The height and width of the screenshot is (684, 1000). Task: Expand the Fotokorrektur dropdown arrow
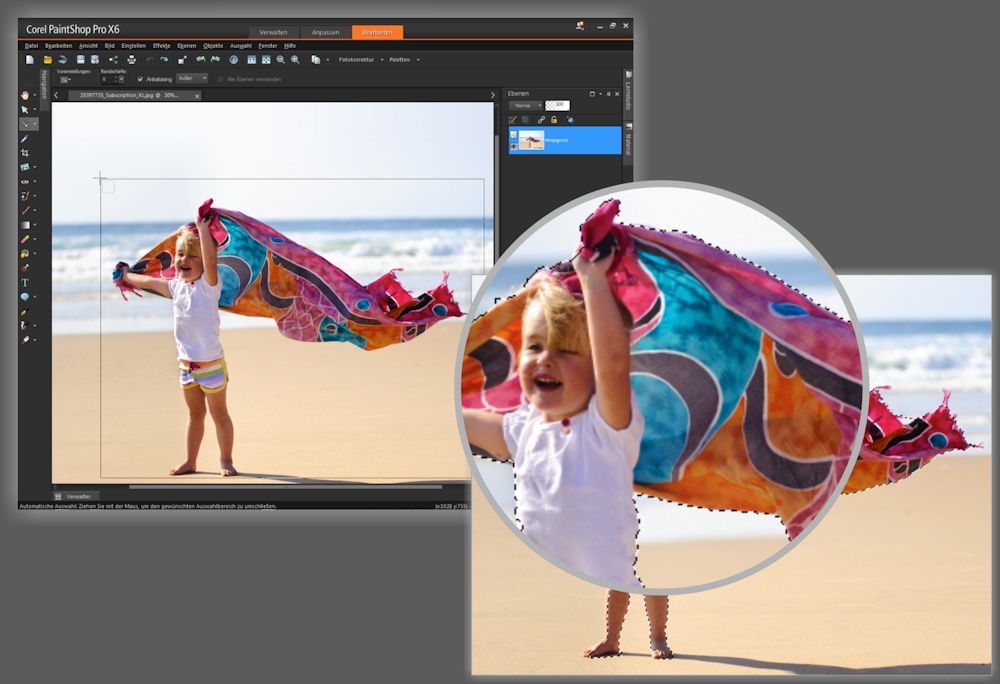tap(382, 60)
